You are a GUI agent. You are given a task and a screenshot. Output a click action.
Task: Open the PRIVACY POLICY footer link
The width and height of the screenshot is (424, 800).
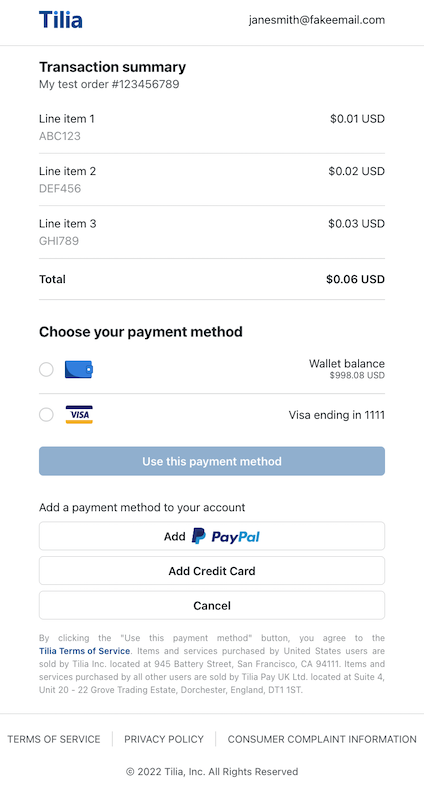164,739
